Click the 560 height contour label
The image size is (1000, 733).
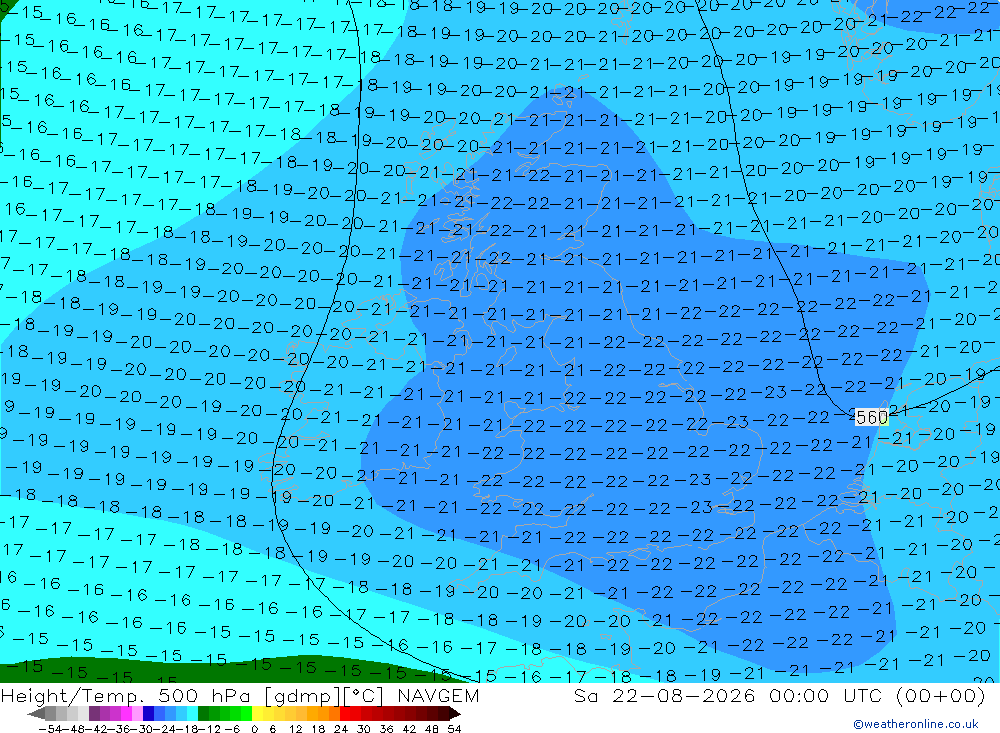point(871,417)
